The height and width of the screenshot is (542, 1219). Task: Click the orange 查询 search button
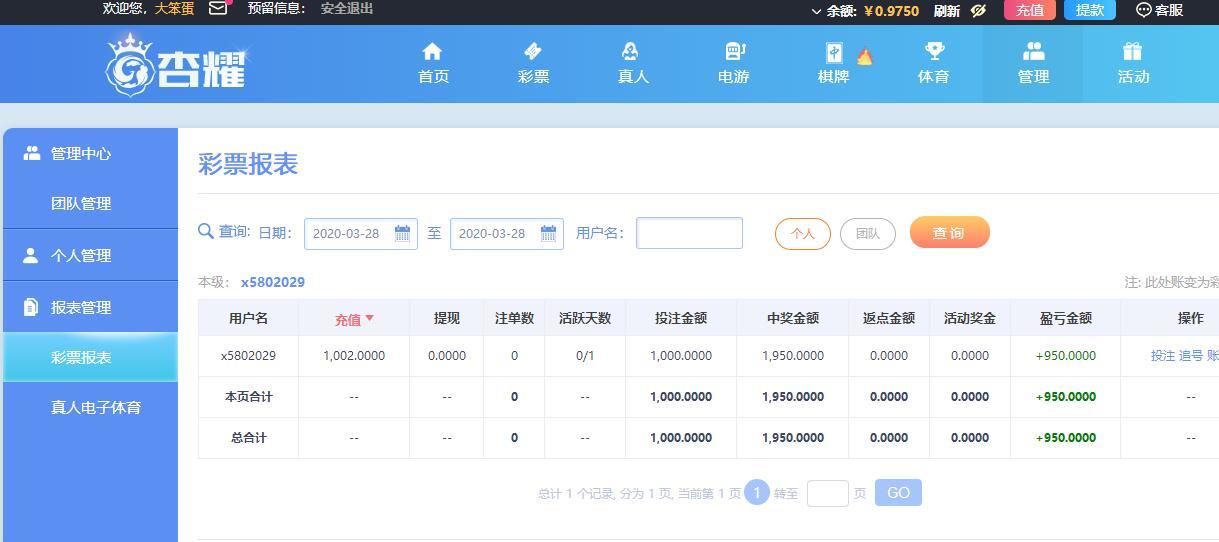(950, 233)
